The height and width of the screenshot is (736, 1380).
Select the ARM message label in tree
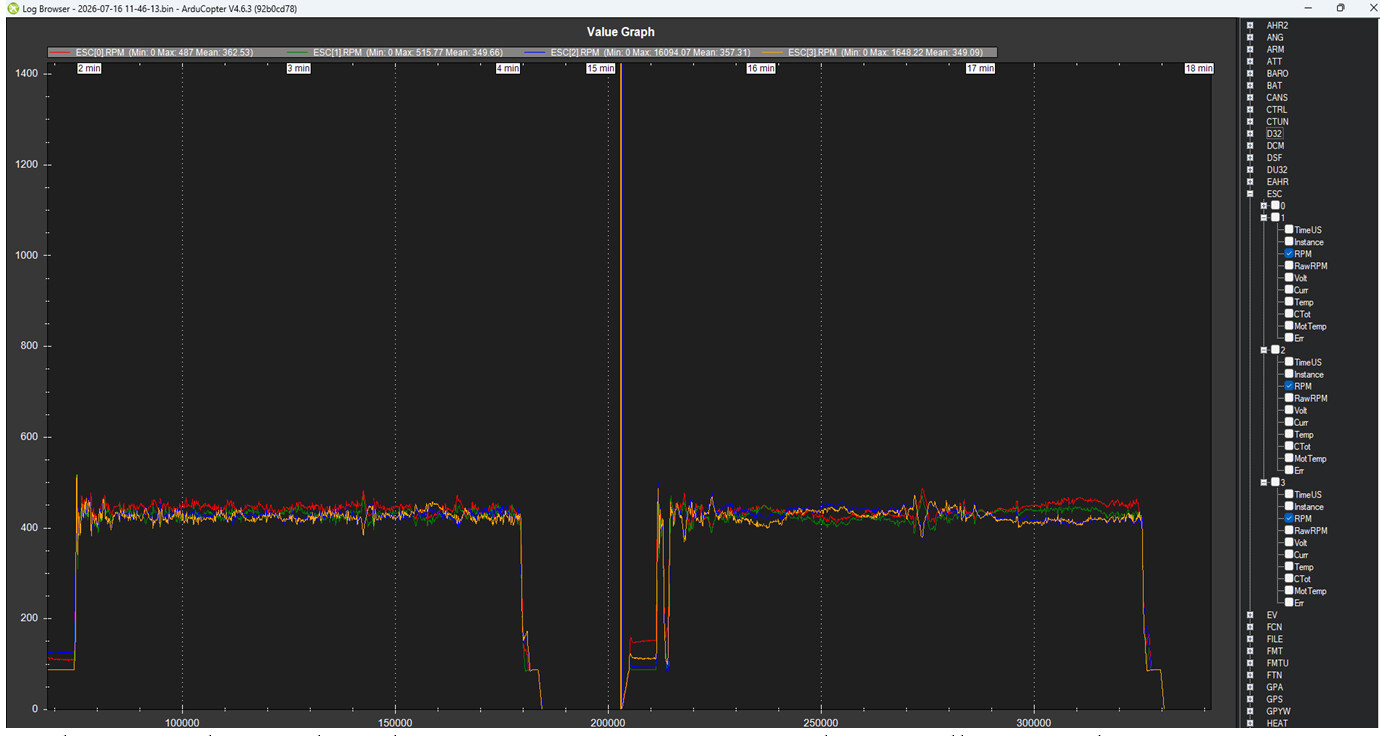pos(1275,49)
